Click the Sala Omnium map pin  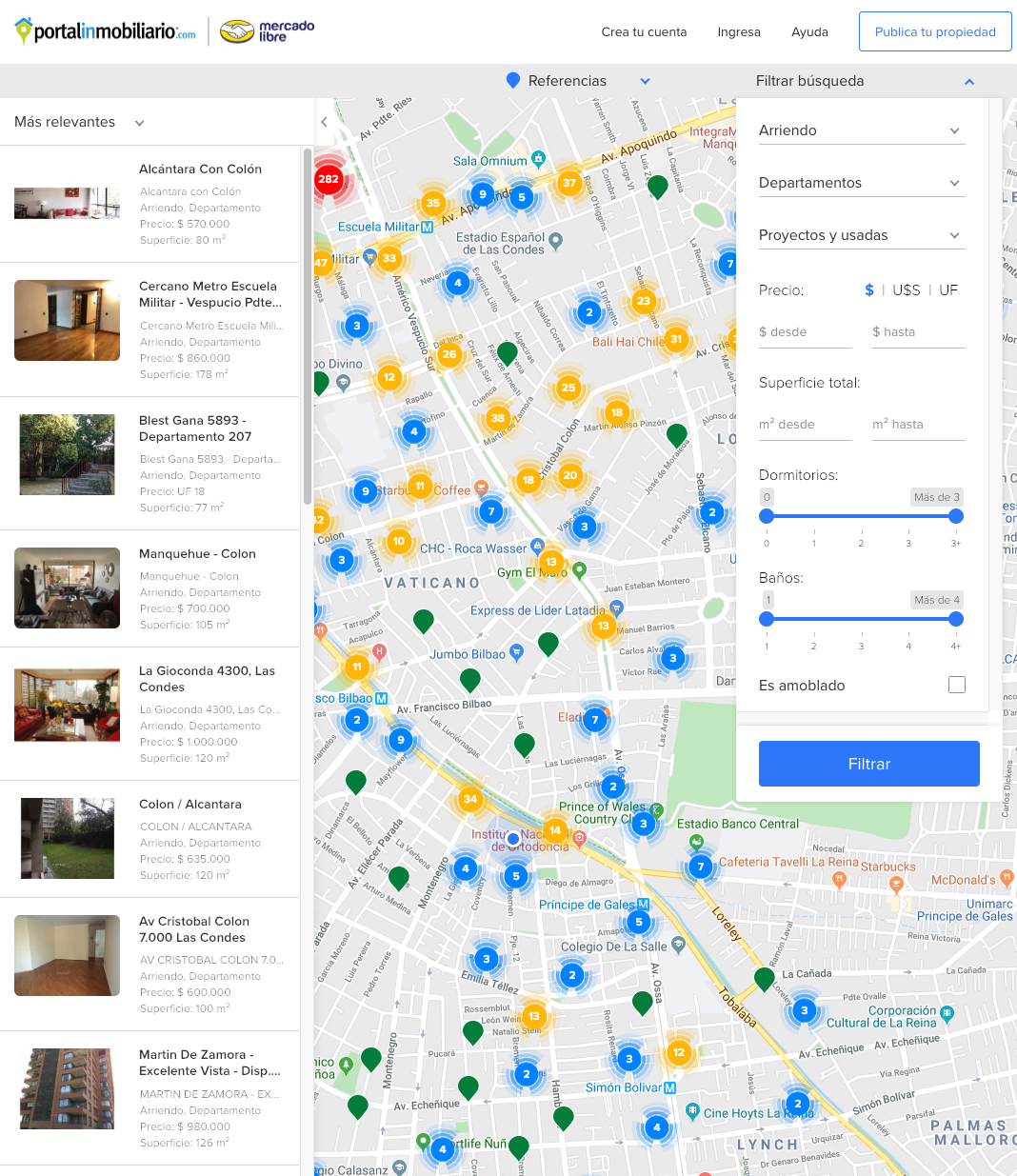[538, 158]
